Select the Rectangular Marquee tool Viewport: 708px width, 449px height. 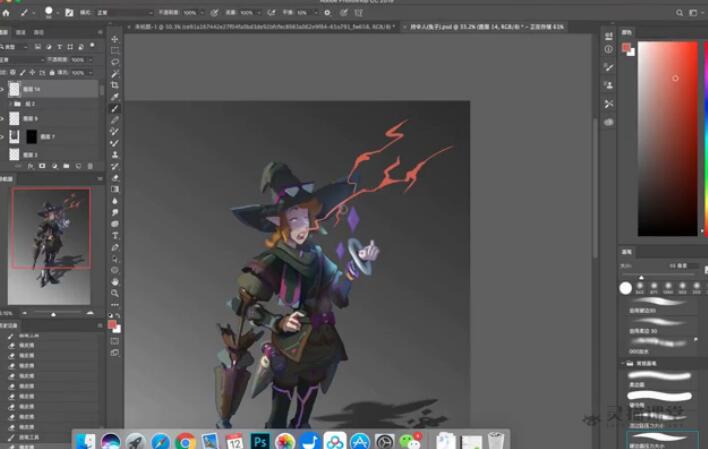[115, 51]
